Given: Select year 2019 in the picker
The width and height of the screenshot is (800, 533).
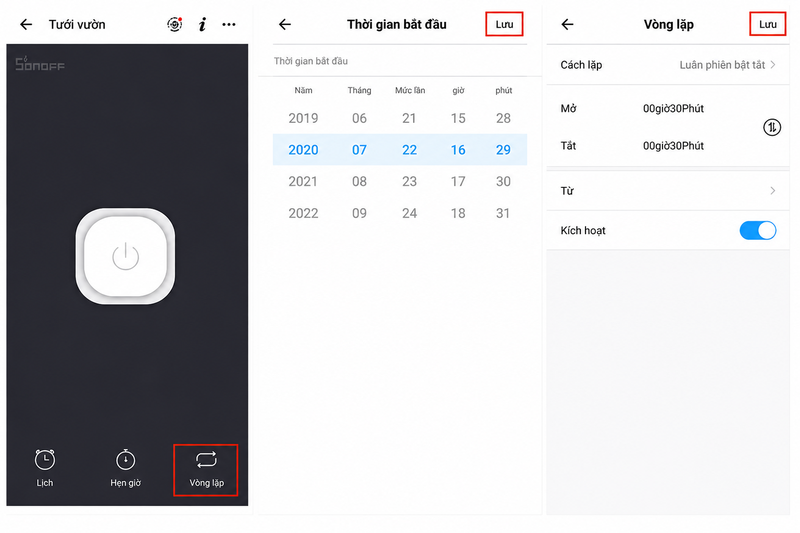Looking at the screenshot, I should click(303, 118).
